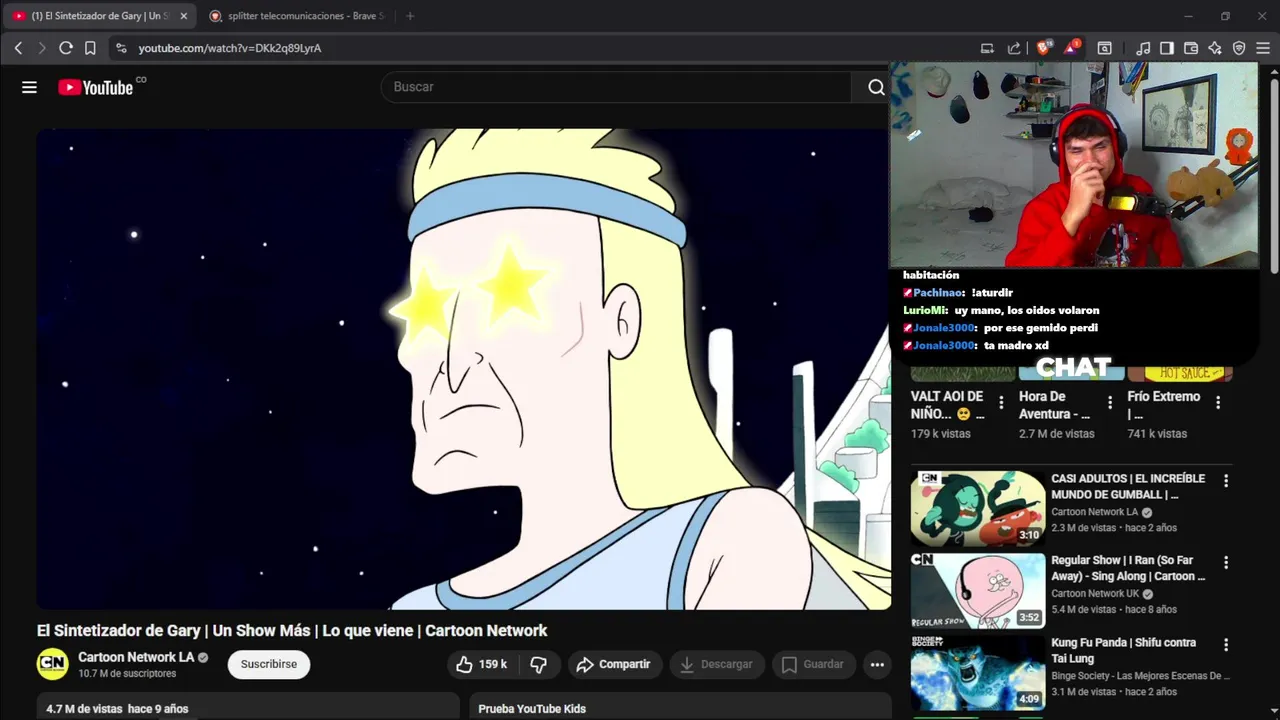Like the video with thumbs up

481,664
